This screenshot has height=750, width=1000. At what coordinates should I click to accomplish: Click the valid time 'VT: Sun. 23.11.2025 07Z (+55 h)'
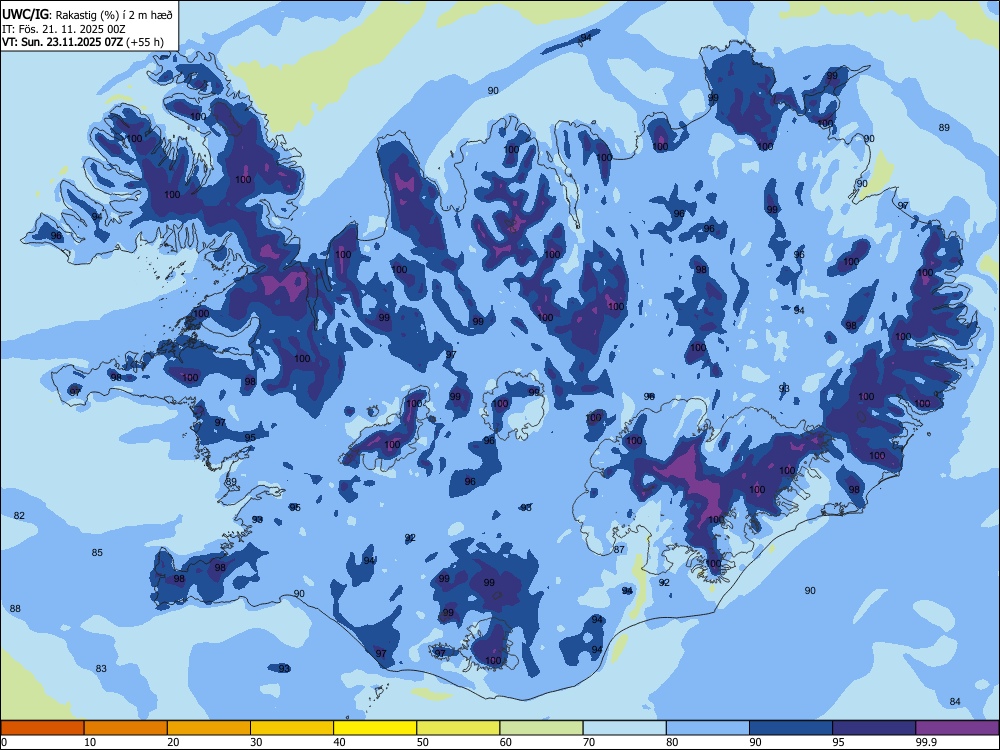83,42
